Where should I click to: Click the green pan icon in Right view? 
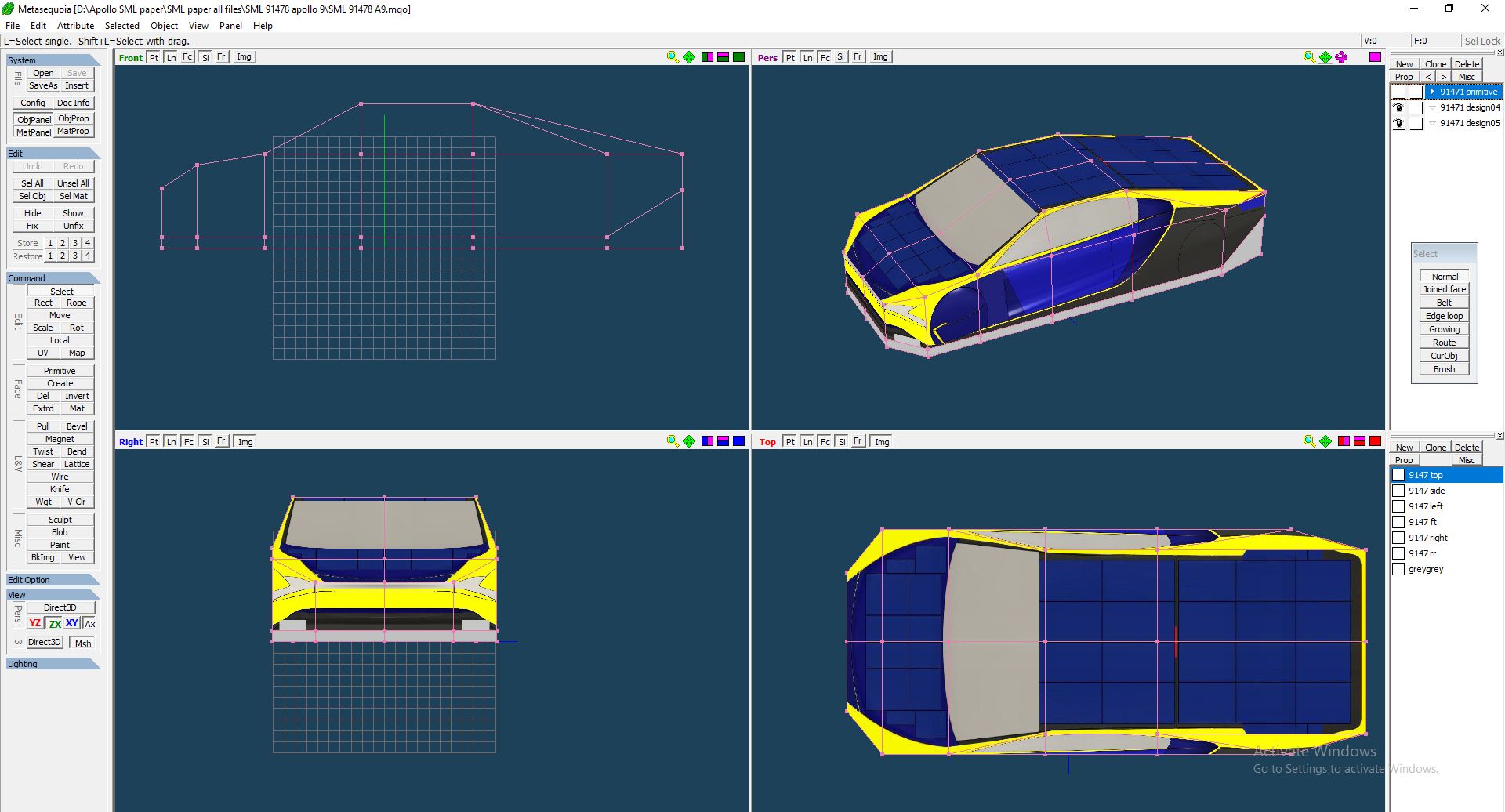coord(689,441)
